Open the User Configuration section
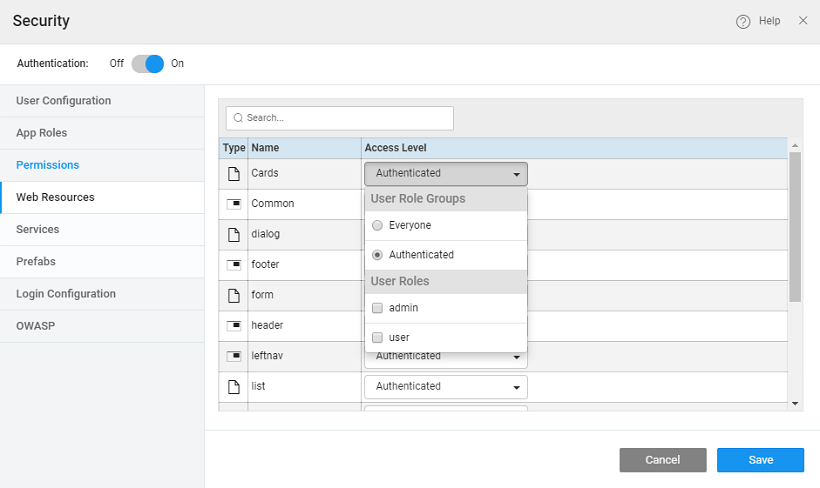This screenshot has height=488, width=820. (x=64, y=101)
